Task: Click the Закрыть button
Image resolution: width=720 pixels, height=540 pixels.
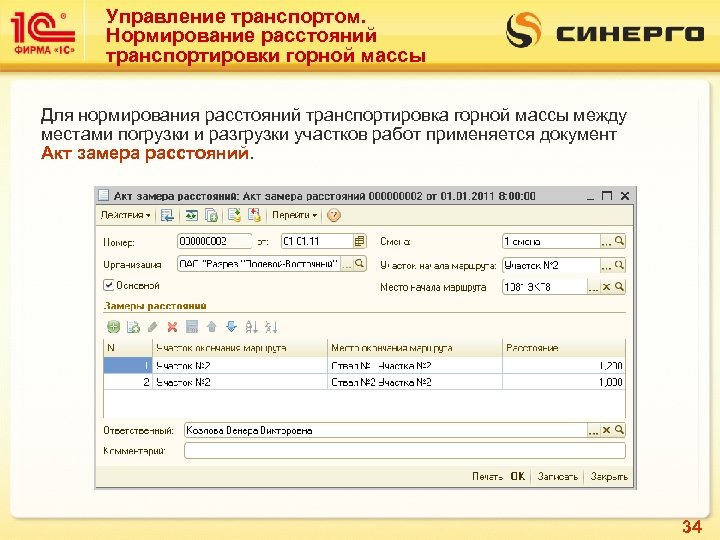Action: [x=609, y=477]
